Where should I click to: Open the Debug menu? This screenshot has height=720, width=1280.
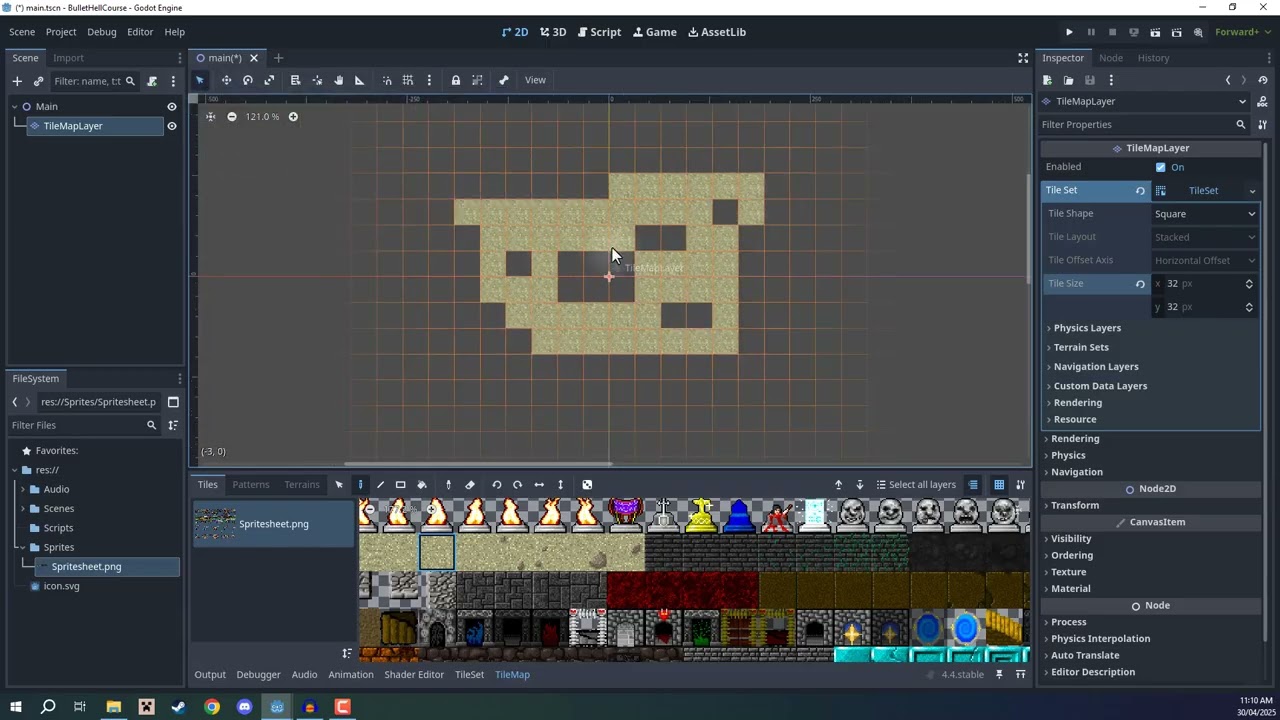point(102,32)
